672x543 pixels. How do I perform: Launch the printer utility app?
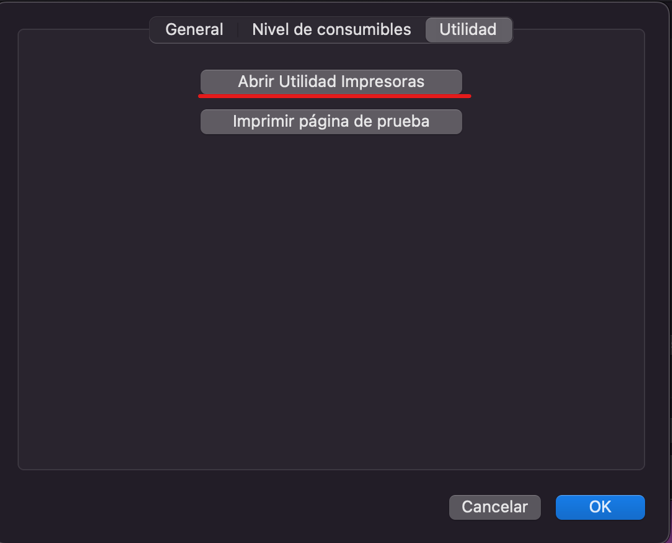(331, 81)
